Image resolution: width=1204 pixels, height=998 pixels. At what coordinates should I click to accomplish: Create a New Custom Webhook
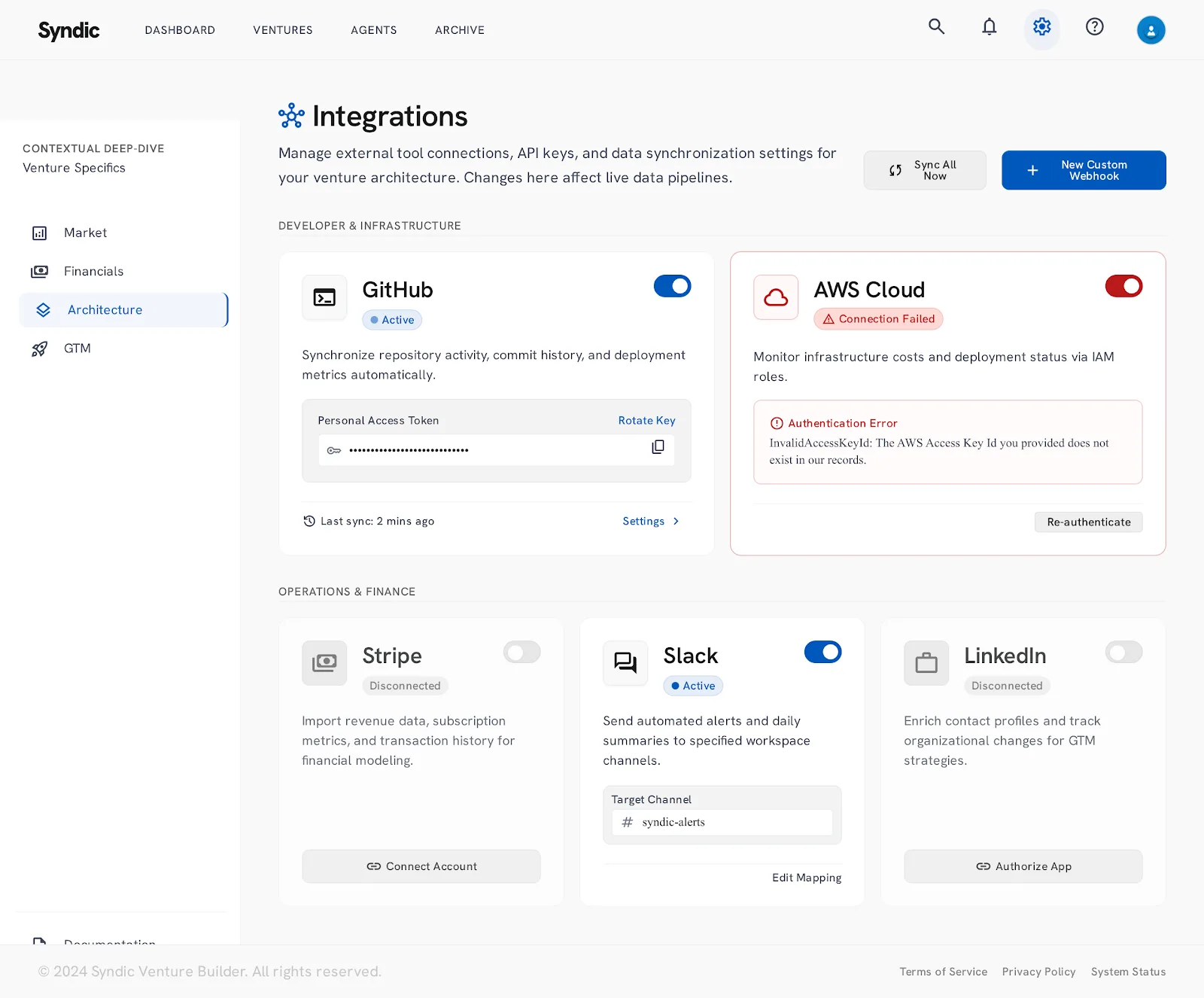(1084, 170)
